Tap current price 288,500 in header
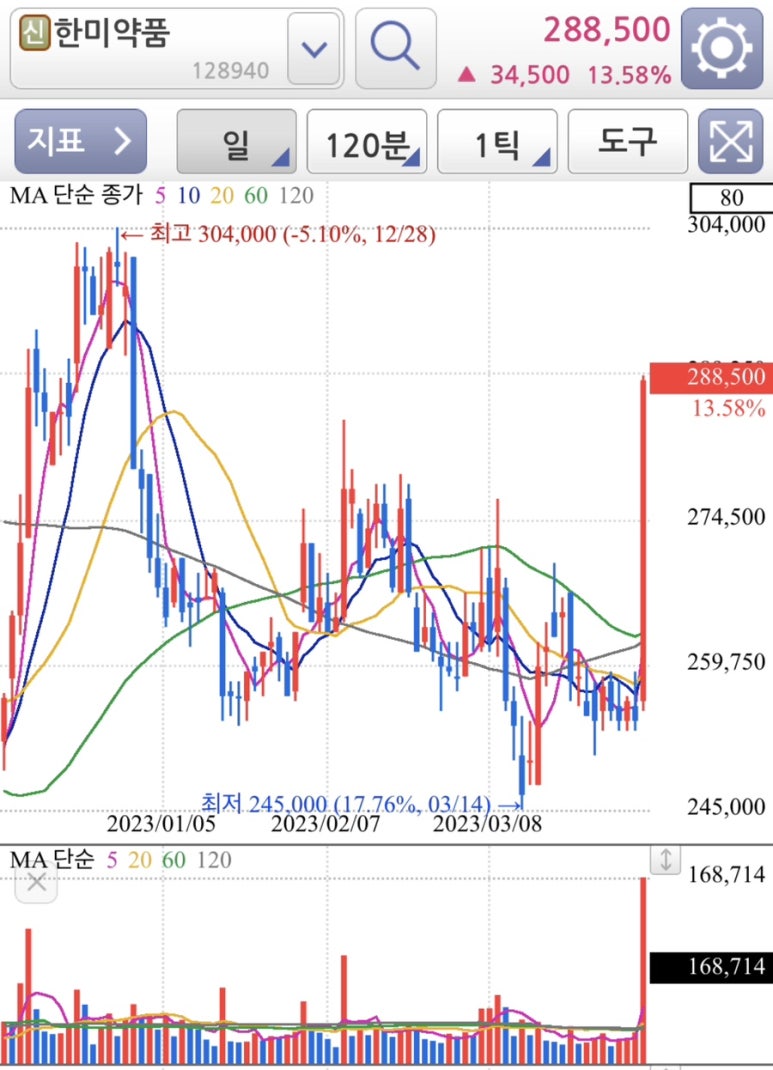 [x=607, y=30]
